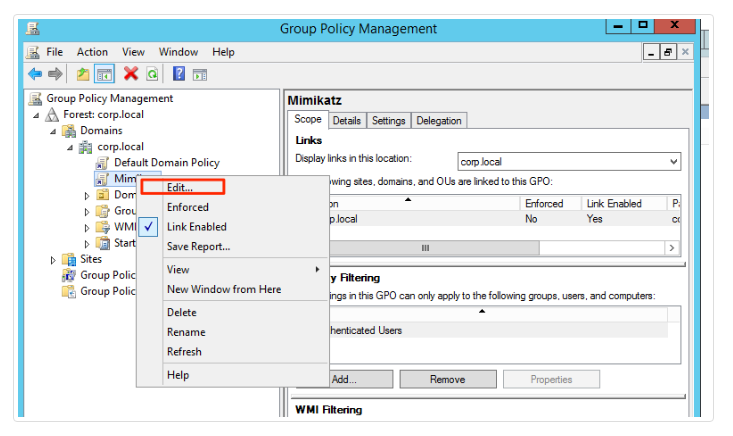The width and height of the screenshot is (733, 436).
Task: Click the red Delete X toolbar icon
Action: tap(130, 74)
